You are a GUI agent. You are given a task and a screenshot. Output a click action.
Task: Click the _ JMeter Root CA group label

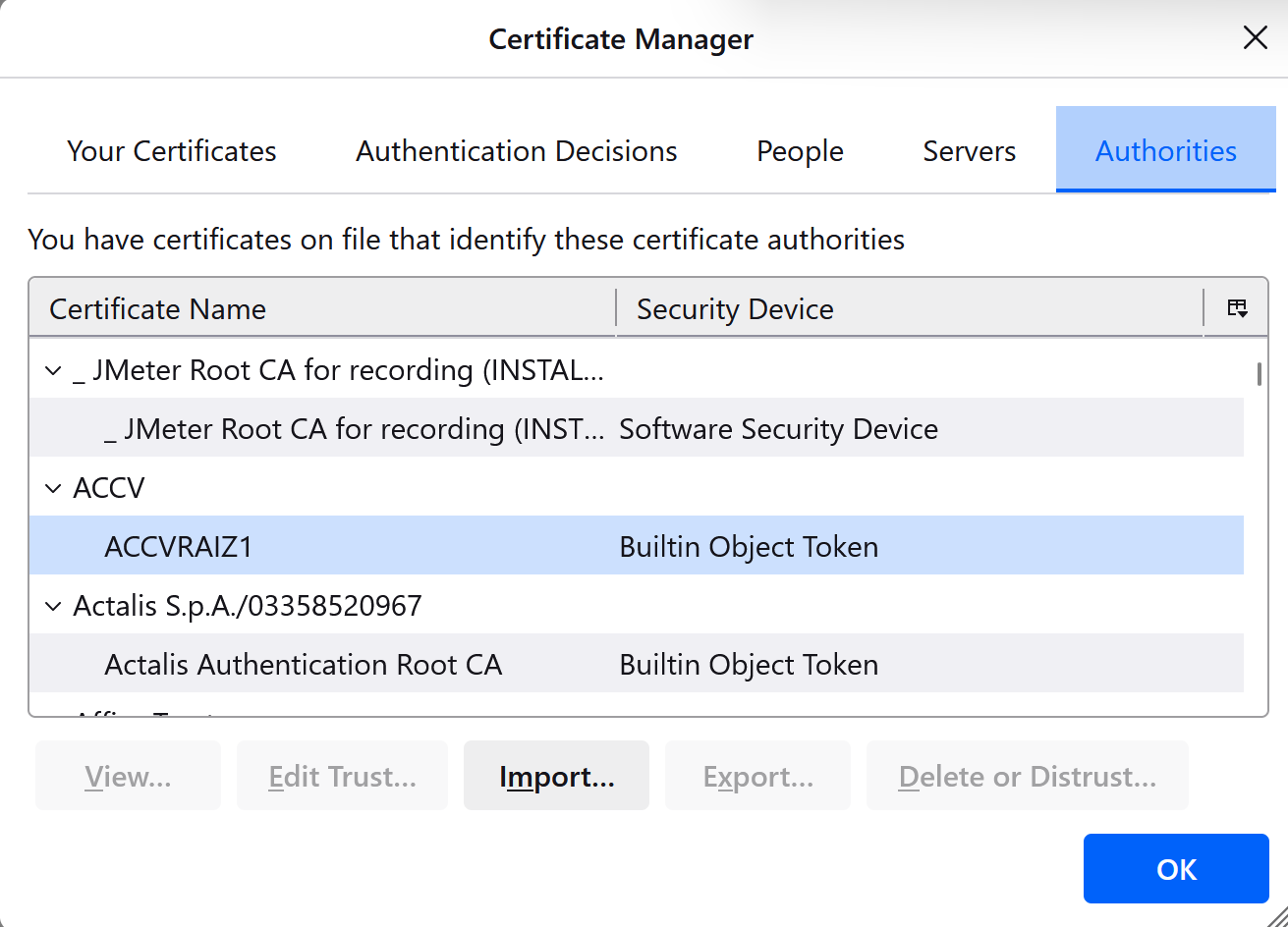coord(338,370)
